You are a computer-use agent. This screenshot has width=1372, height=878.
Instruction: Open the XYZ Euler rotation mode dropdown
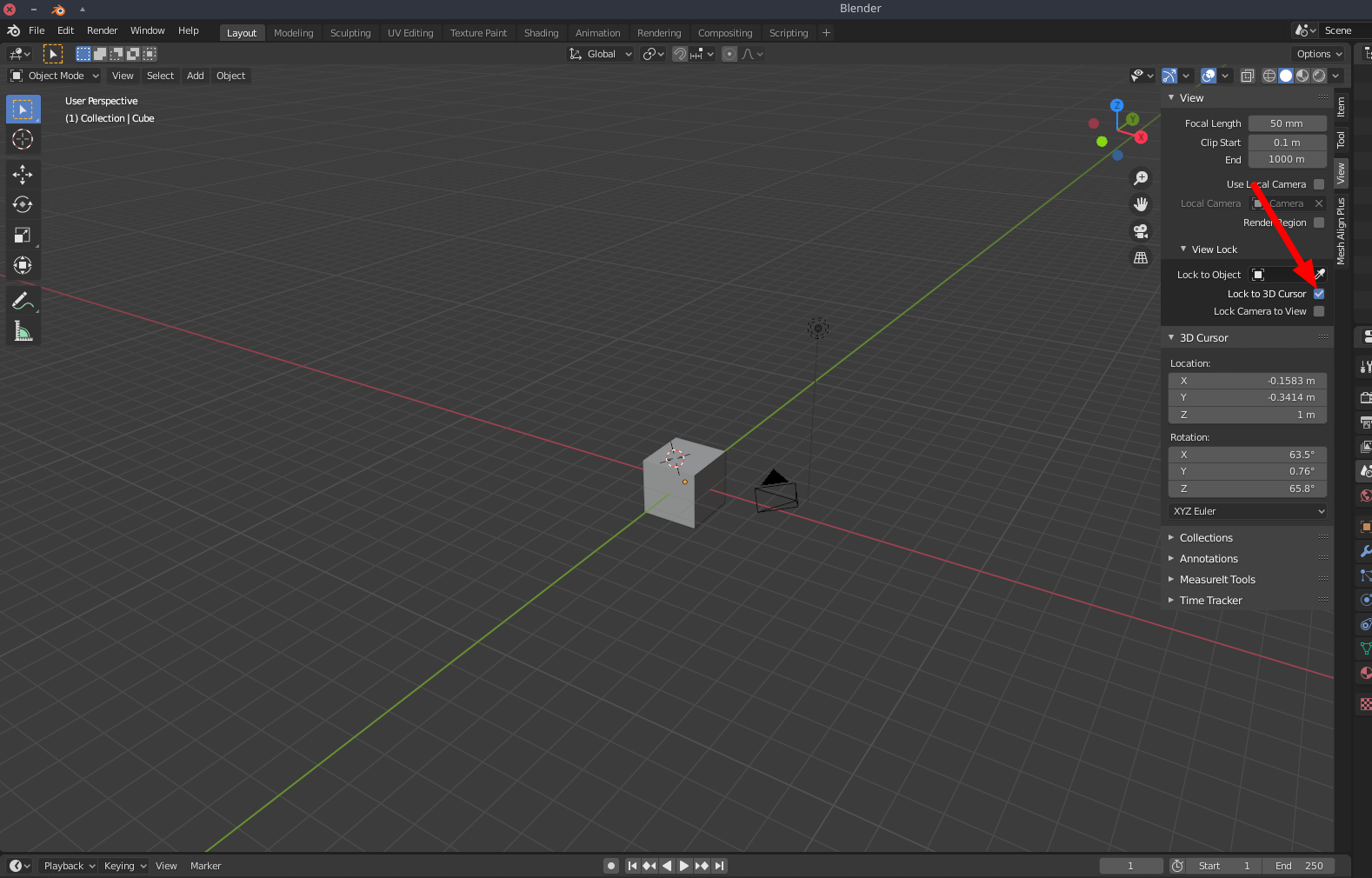point(1248,511)
